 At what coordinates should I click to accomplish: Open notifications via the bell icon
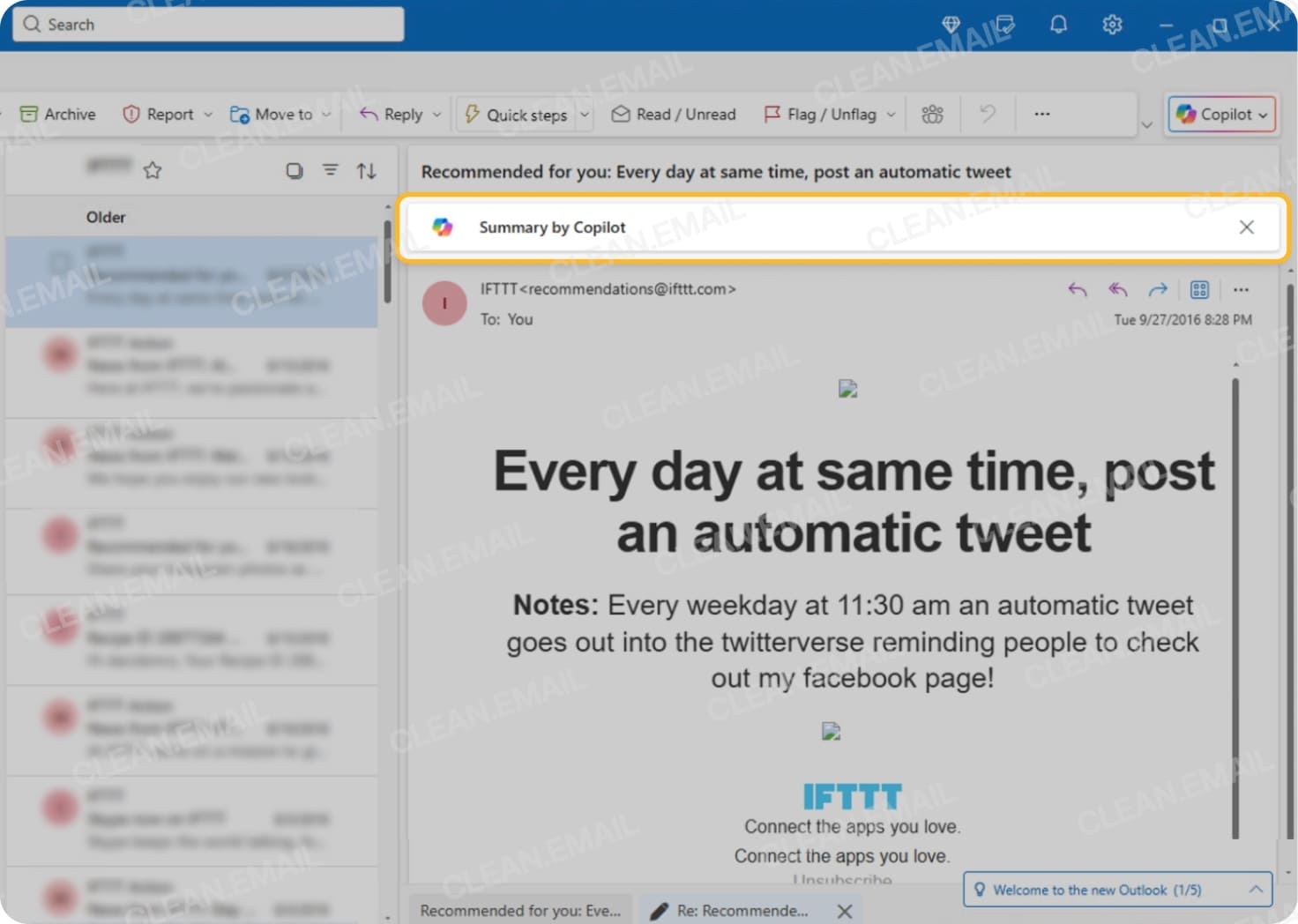click(x=1058, y=25)
